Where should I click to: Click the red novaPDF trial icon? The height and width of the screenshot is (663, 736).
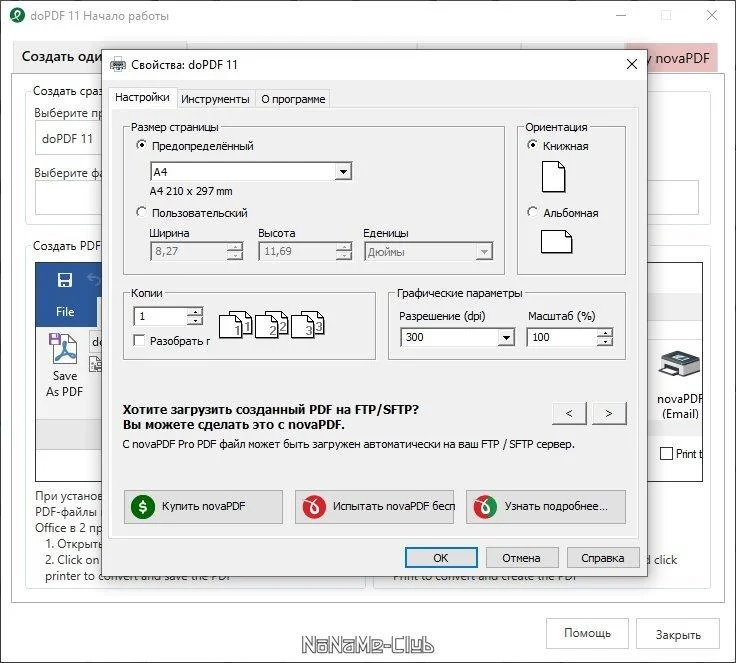(x=314, y=507)
